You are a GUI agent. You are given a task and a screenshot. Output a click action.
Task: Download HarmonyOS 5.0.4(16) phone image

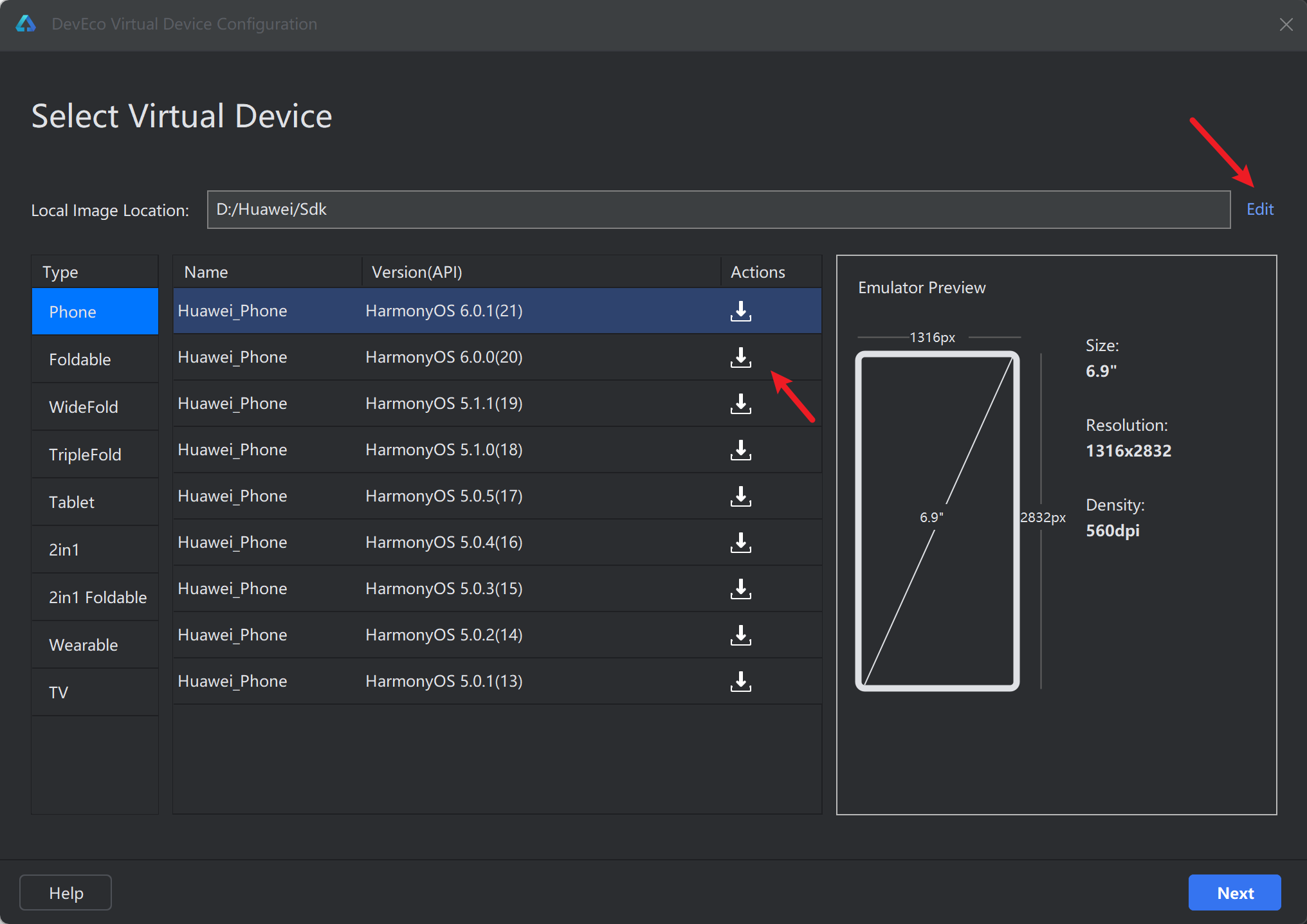[740, 543]
